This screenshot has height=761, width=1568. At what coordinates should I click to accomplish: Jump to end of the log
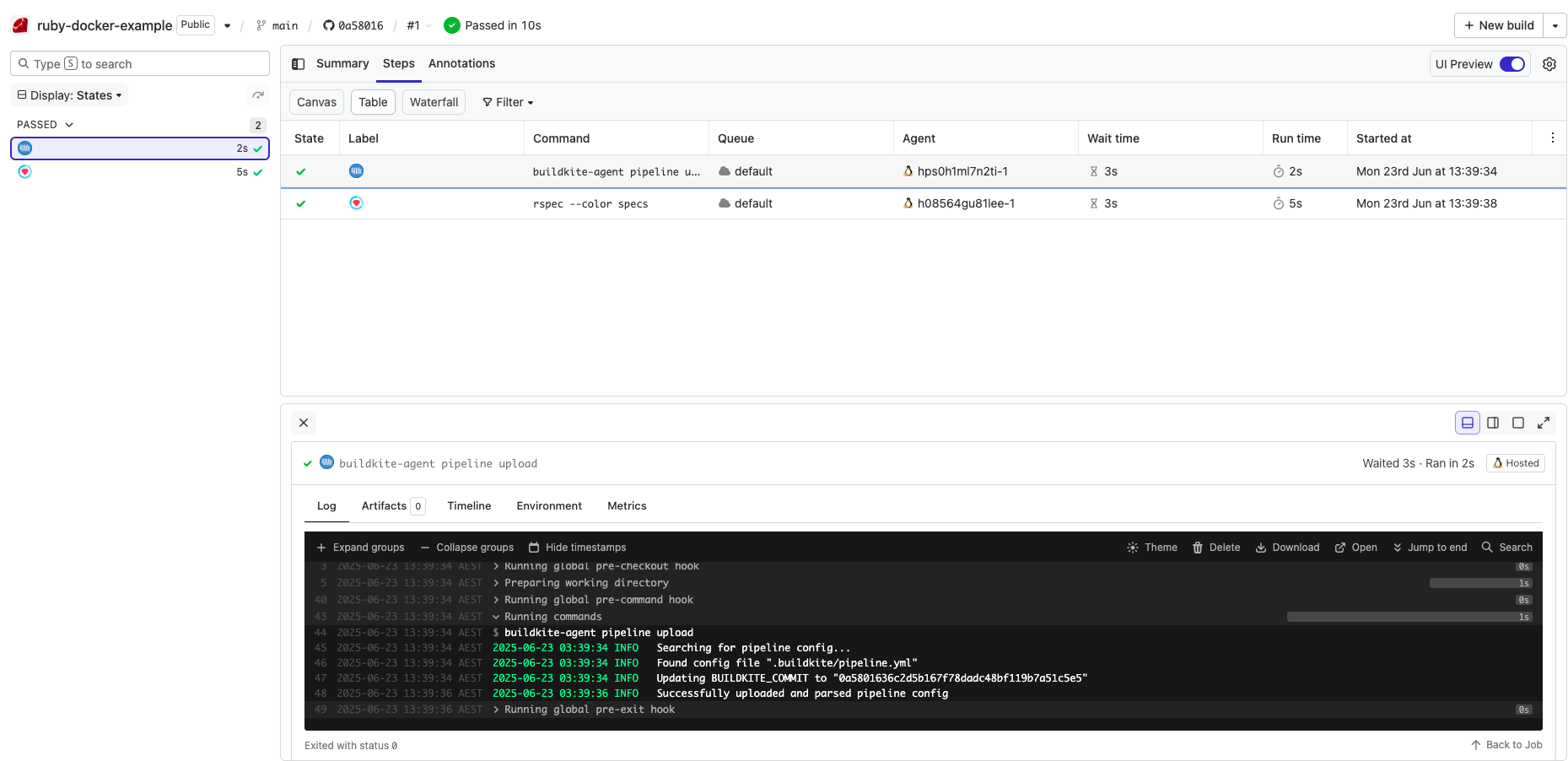(1430, 548)
